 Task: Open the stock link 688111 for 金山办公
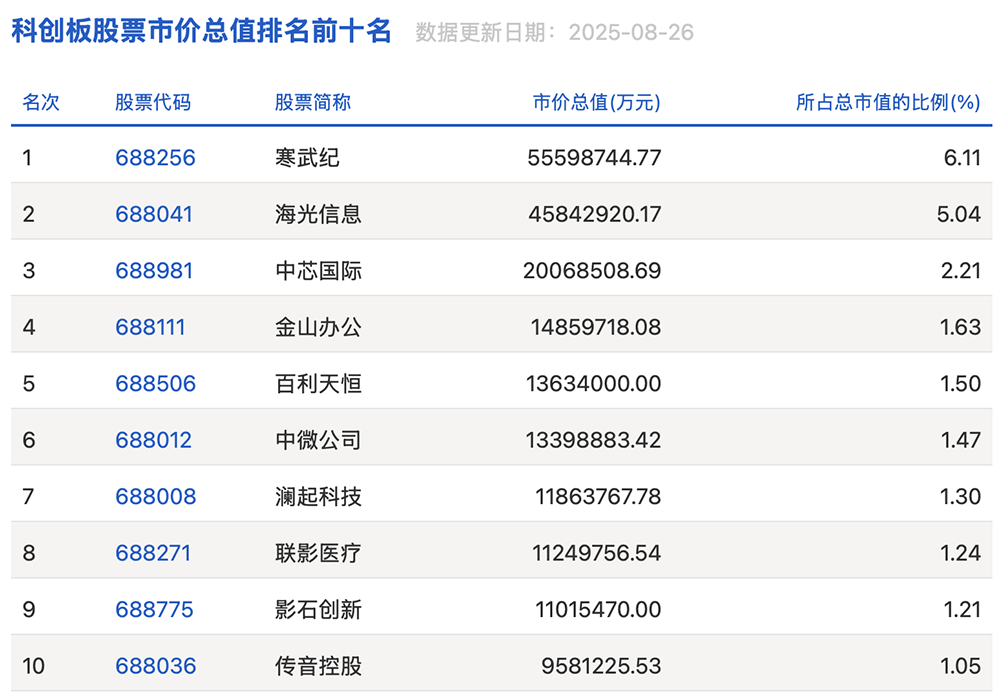tap(151, 326)
